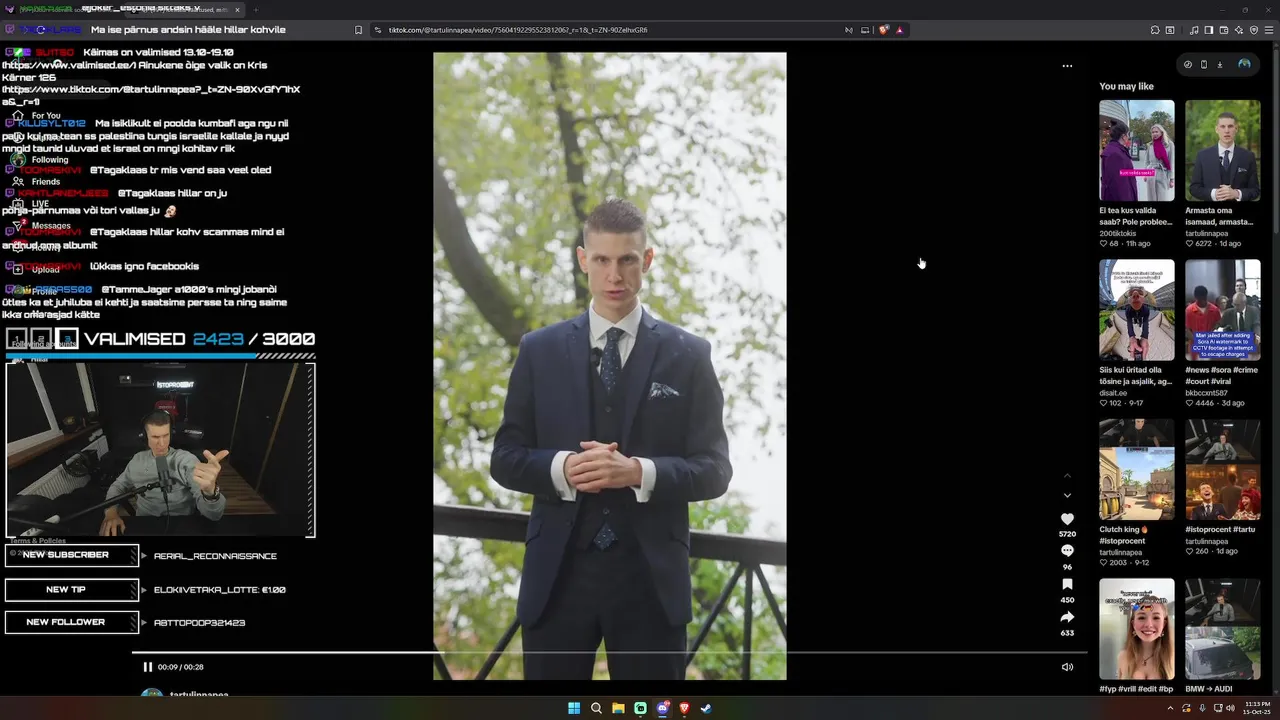Open site info icon beside tiktok.com URL

(x=378, y=30)
